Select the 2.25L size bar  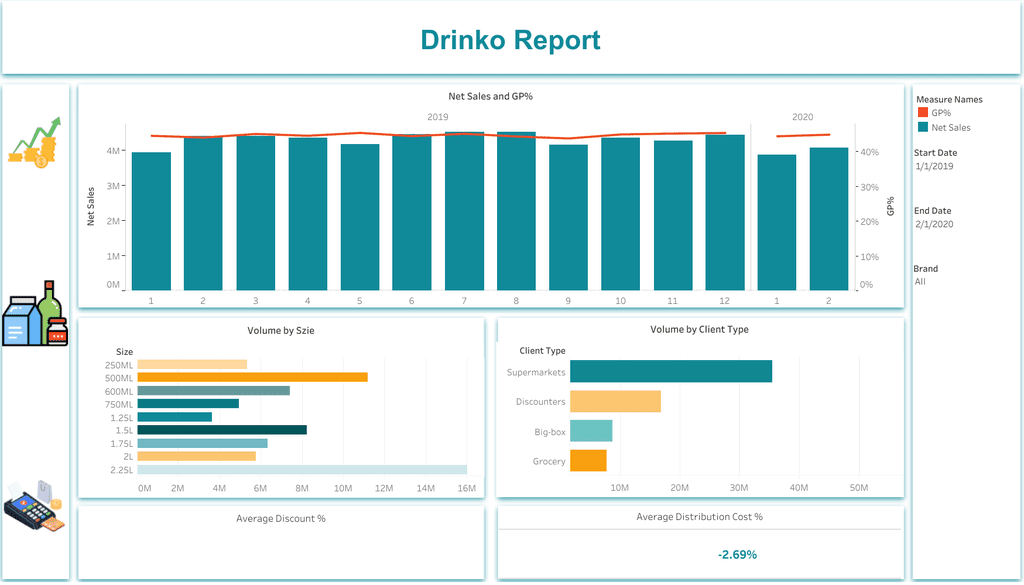point(301,469)
